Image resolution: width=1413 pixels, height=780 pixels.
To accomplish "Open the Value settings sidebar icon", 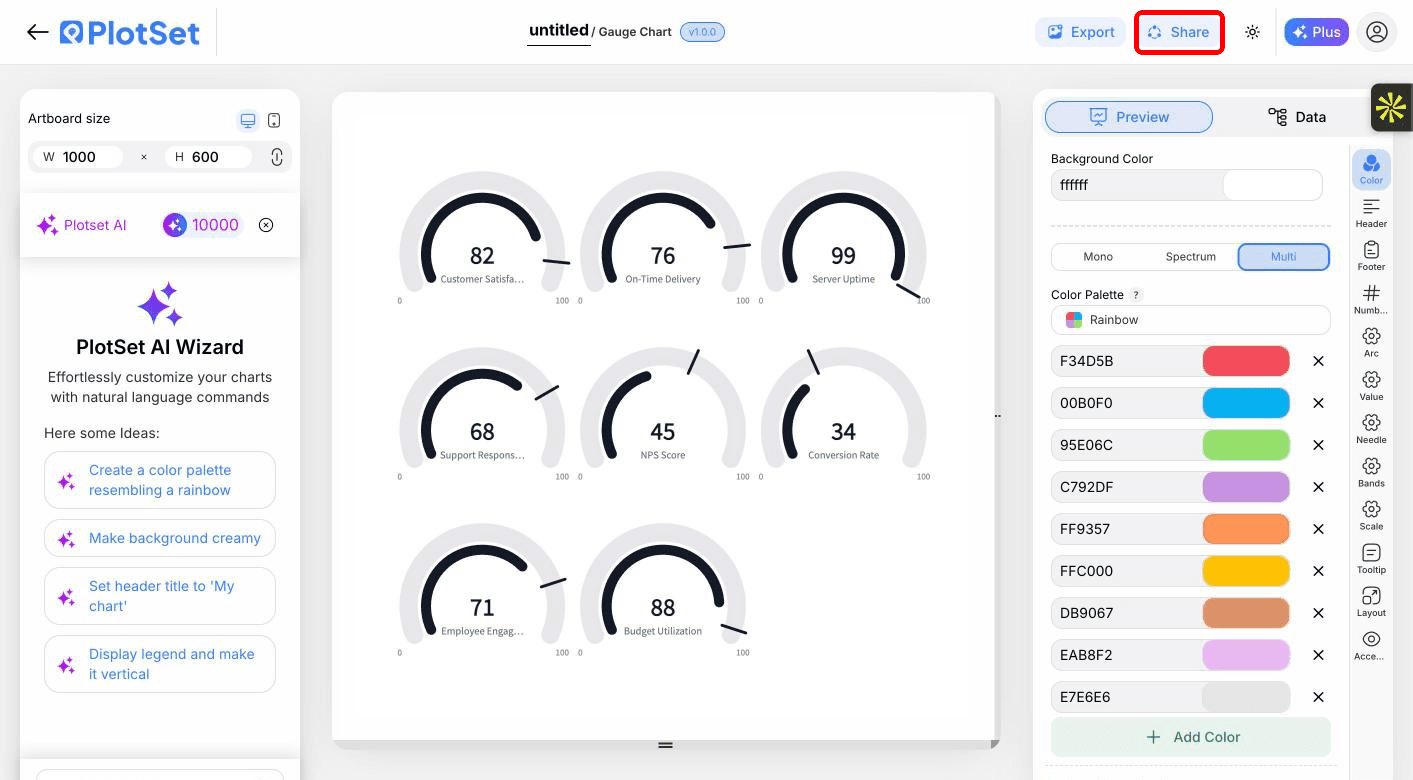I will (1371, 385).
